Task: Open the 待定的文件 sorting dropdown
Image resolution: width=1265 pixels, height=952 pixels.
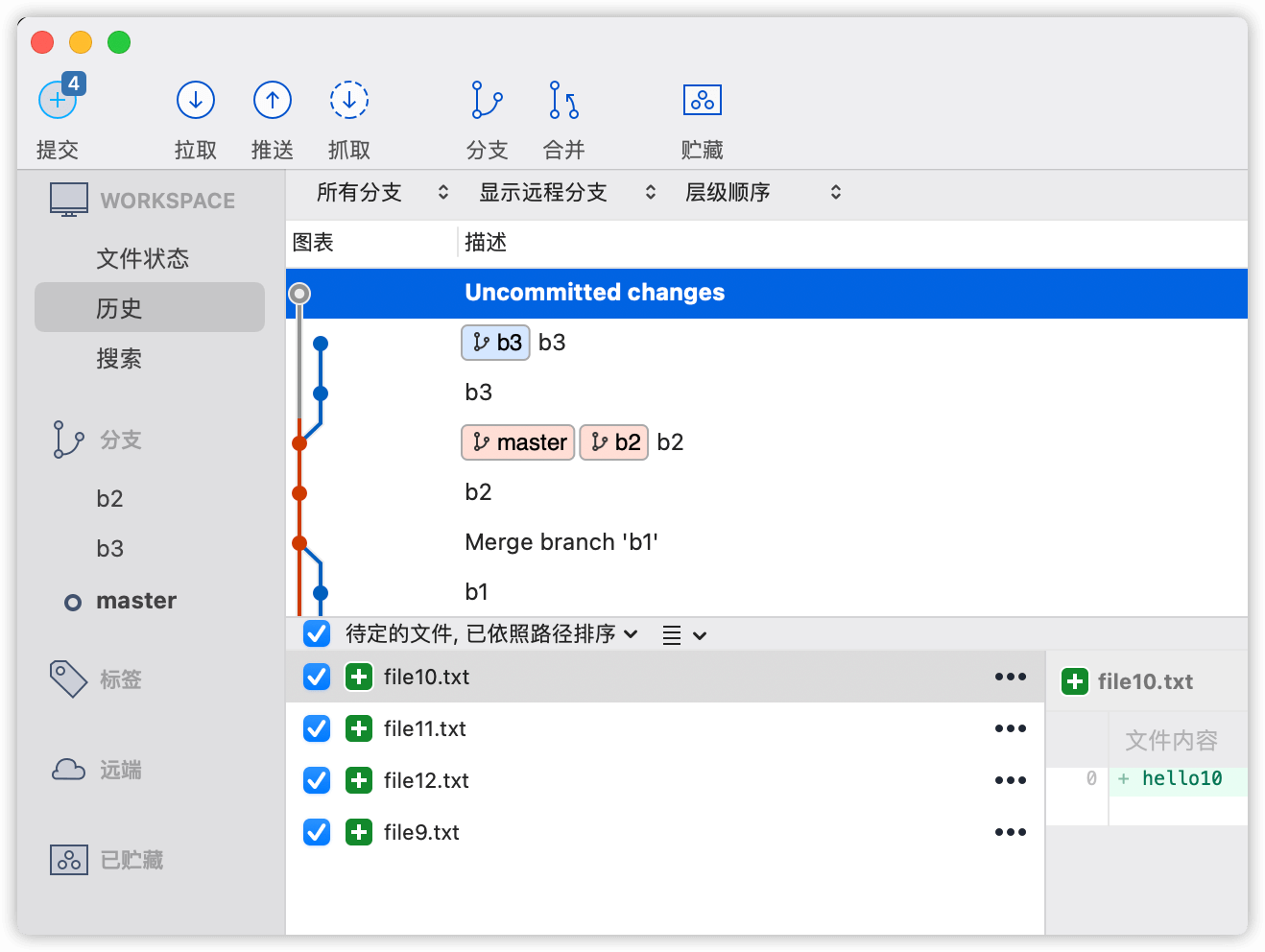Action: point(491,633)
